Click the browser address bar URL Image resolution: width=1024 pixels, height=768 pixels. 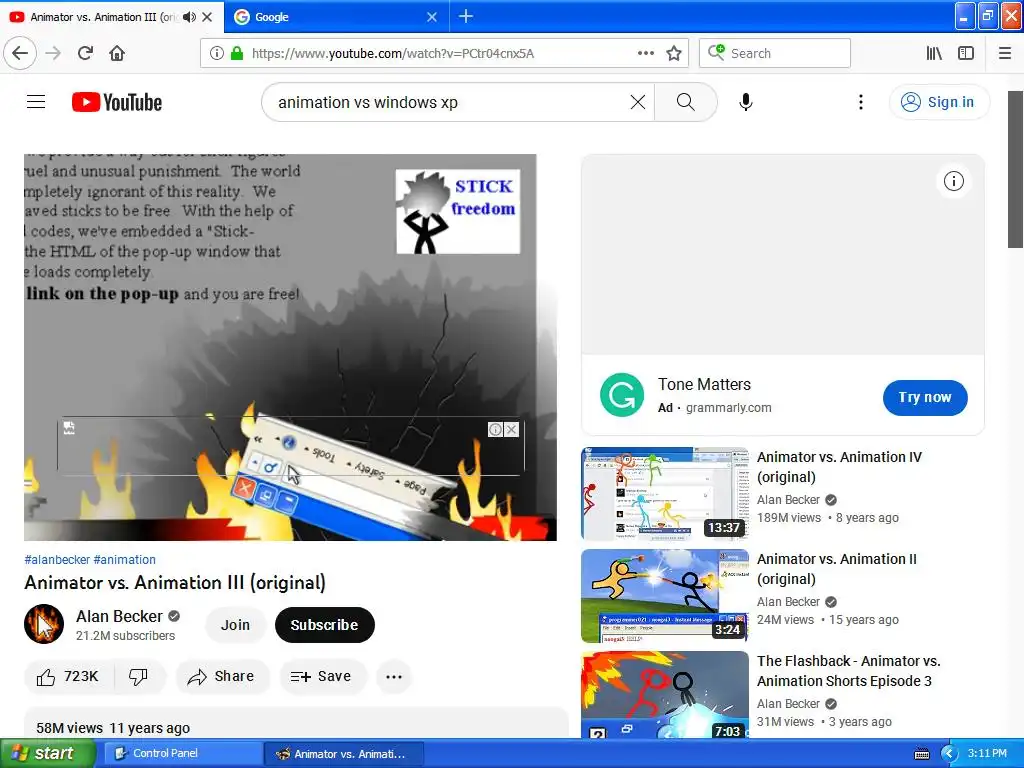pyautogui.click(x=393, y=53)
